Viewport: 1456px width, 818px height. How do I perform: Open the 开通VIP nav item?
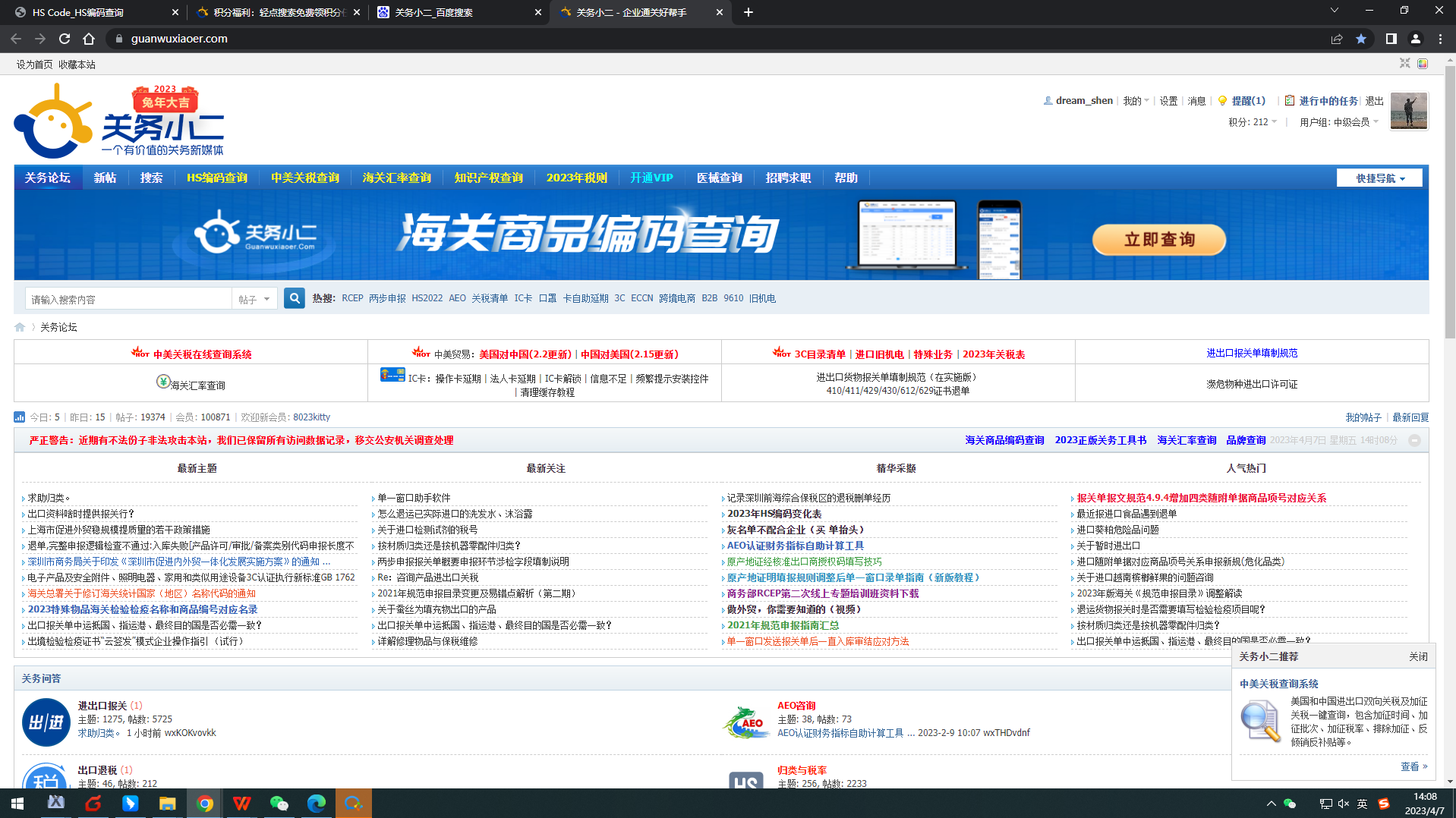(x=651, y=178)
